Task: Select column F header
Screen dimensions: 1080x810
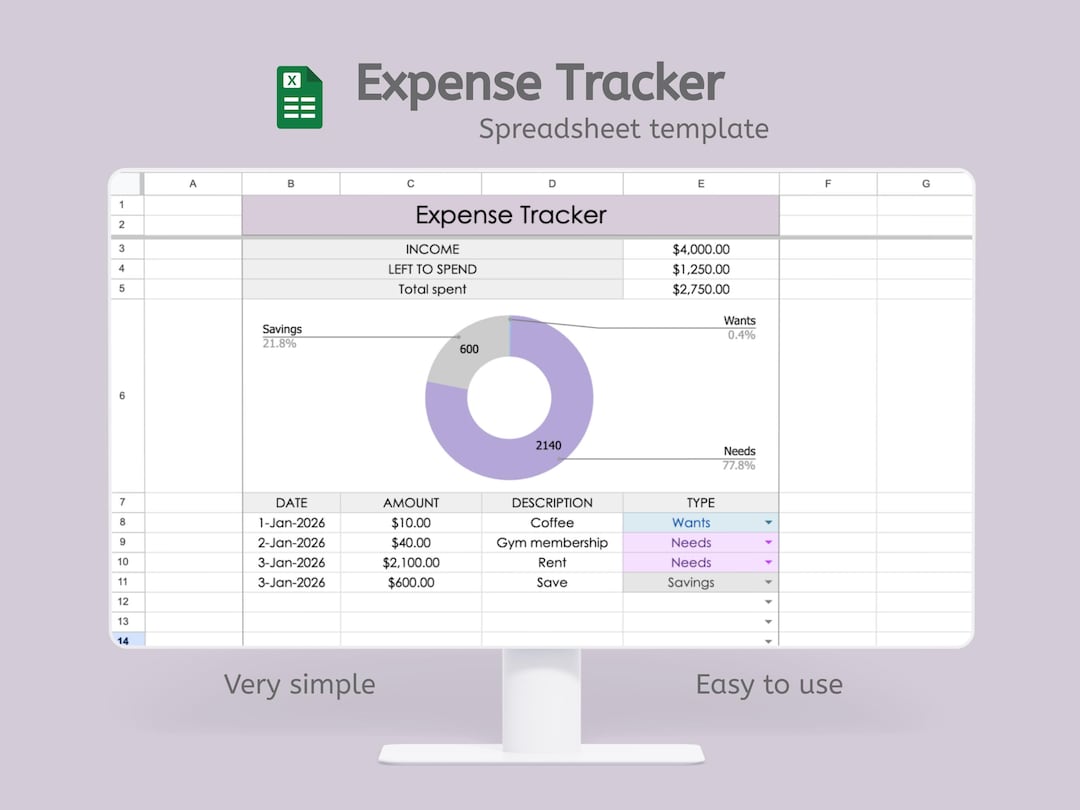Action: coord(828,184)
